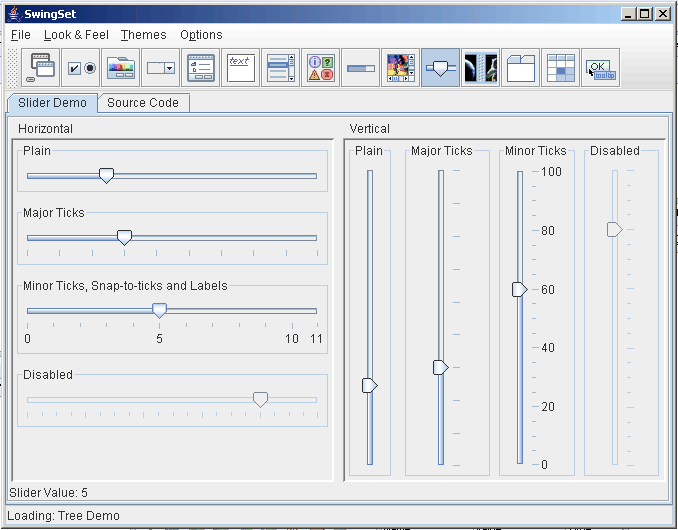Open the File menu
The height and width of the screenshot is (530, 678).
(x=21, y=35)
